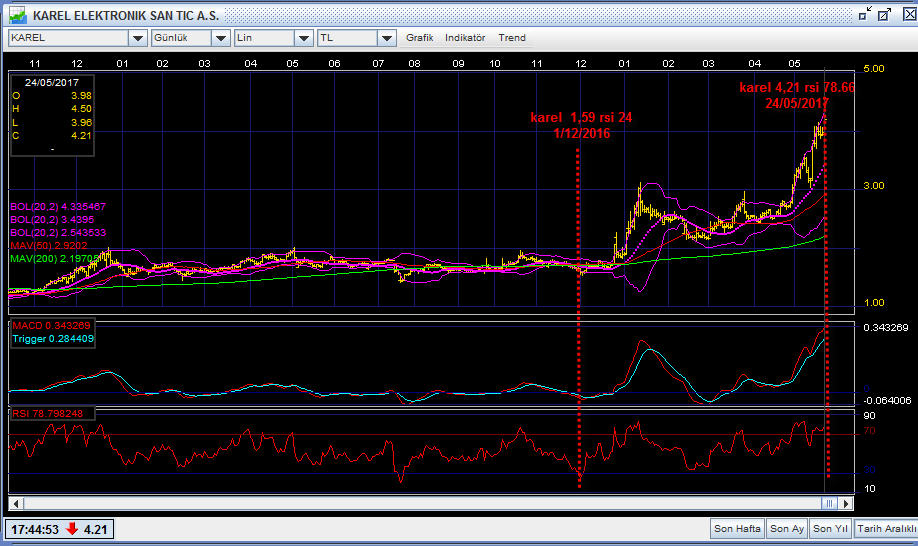Click the 5.00 price axis label
Image resolution: width=918 pixels, height=546 pixels.
coord(874,69)
